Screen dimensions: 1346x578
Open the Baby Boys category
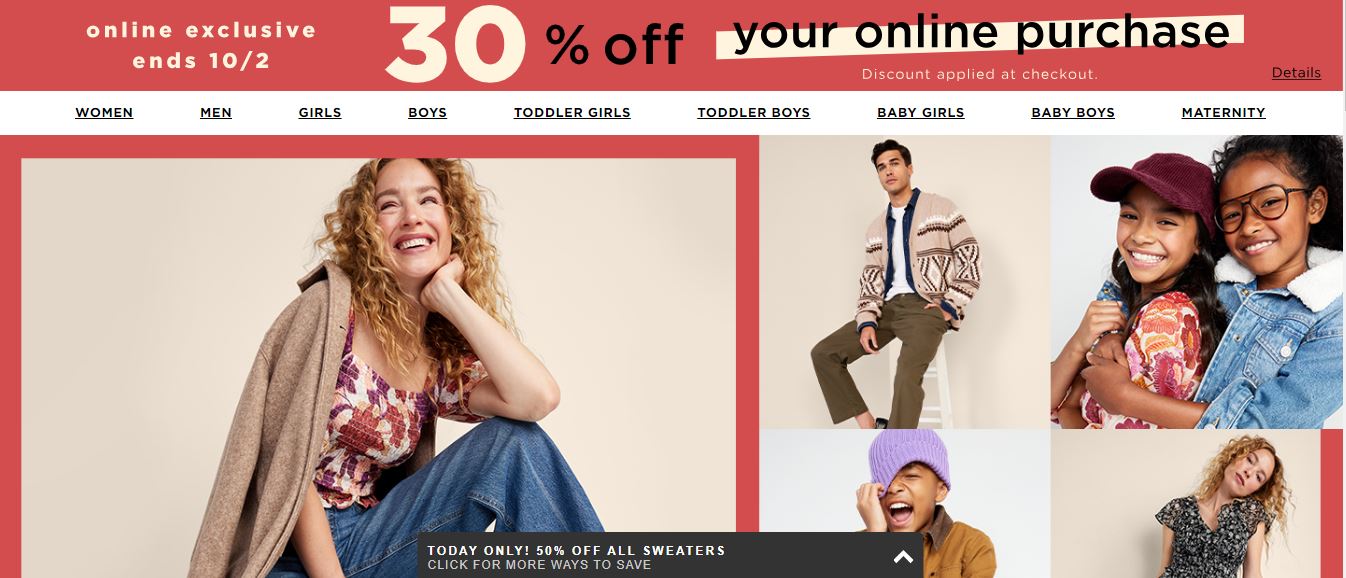(x=1073, y=113)
